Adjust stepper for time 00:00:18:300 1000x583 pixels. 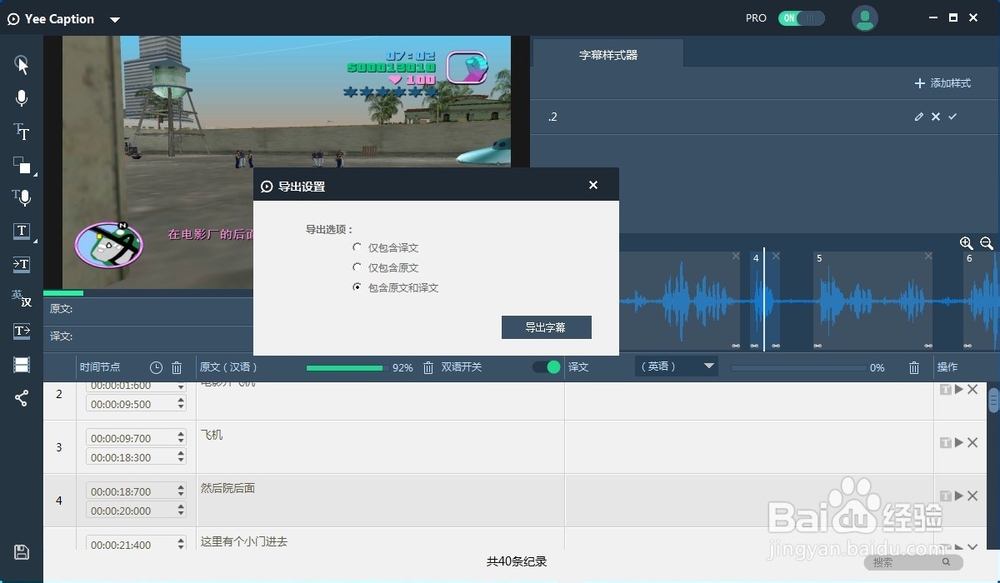(181, 457)
